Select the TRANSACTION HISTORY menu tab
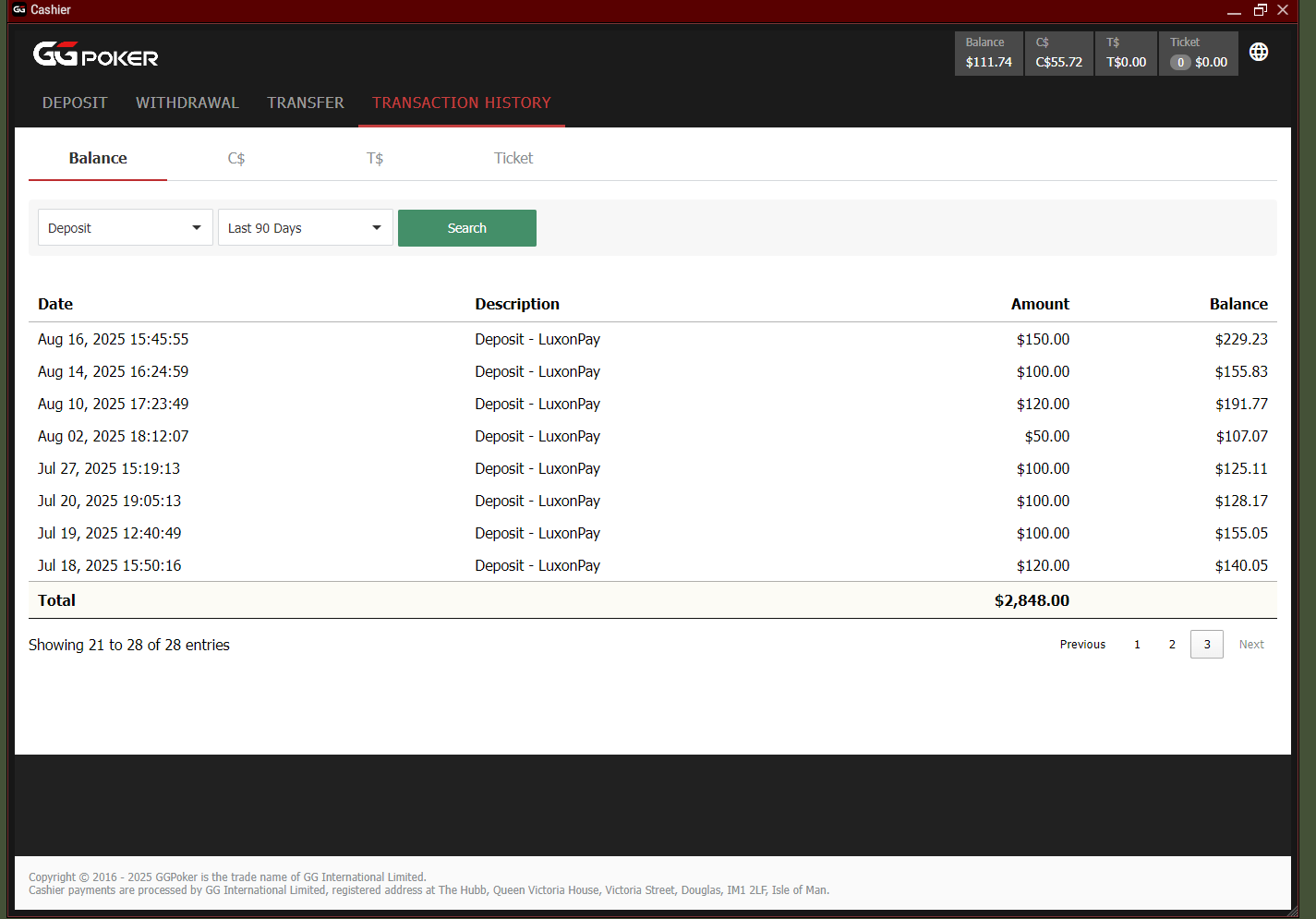 (x=462, y=103)
